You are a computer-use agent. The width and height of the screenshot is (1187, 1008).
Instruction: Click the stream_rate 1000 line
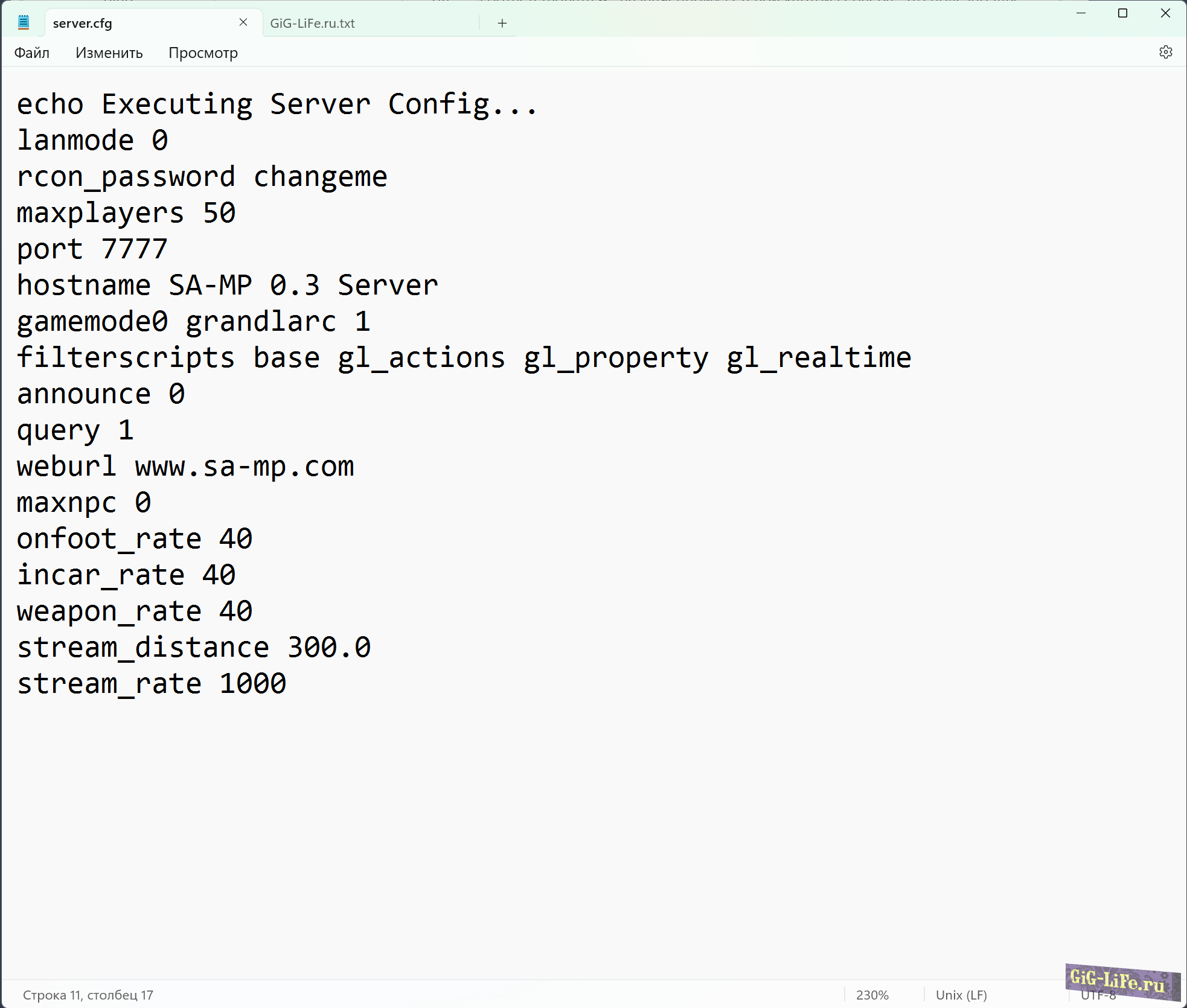point(151,683)
